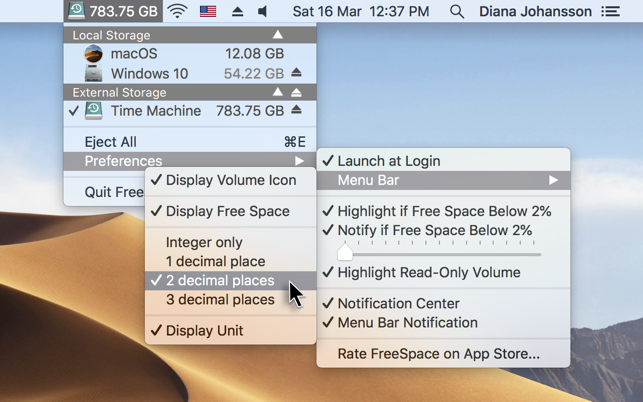Select the Time Machine volume row
The width and height of the screenshot is (643, 402).
click(x=190, y=111)
